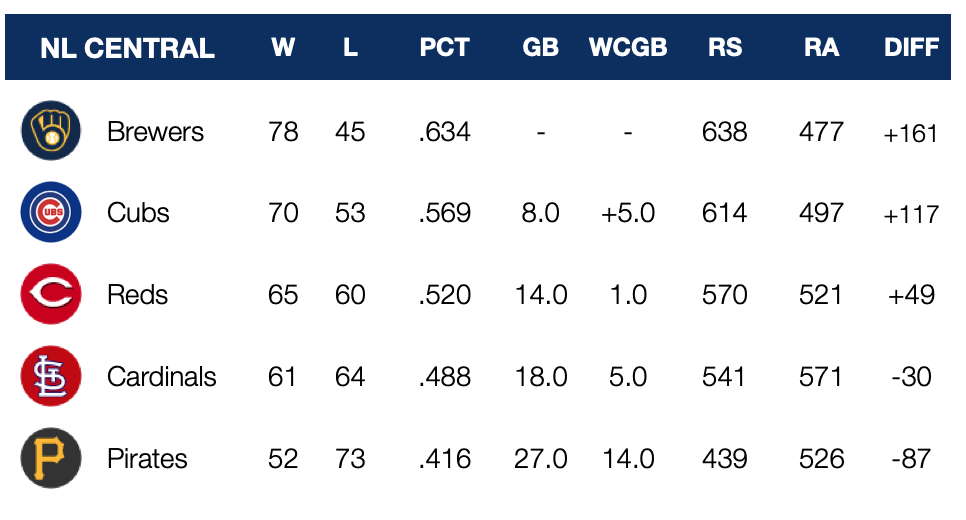Open the Pirates team name link

click(147, 459)
